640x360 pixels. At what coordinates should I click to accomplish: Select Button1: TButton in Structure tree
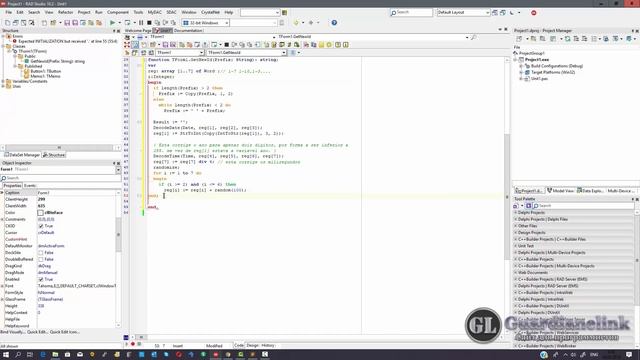[x=46, y=71]
